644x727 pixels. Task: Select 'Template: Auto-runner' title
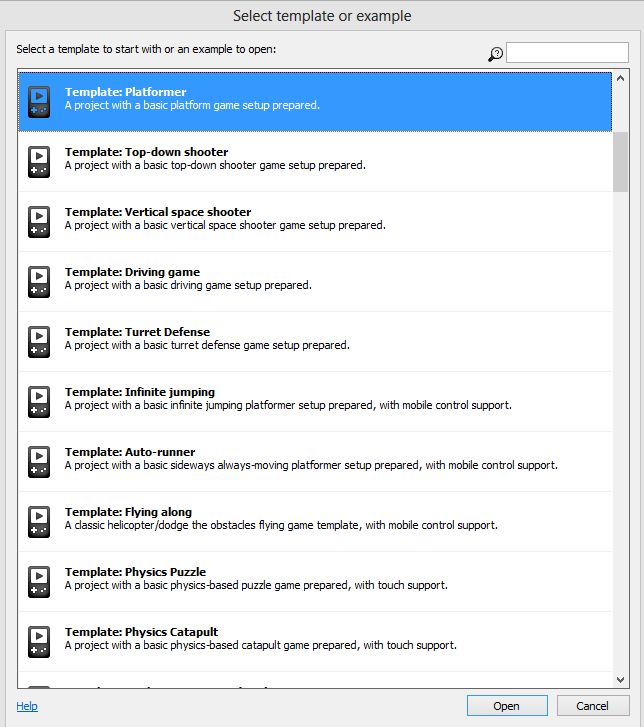pyautogui.click(x=130, y=452)
